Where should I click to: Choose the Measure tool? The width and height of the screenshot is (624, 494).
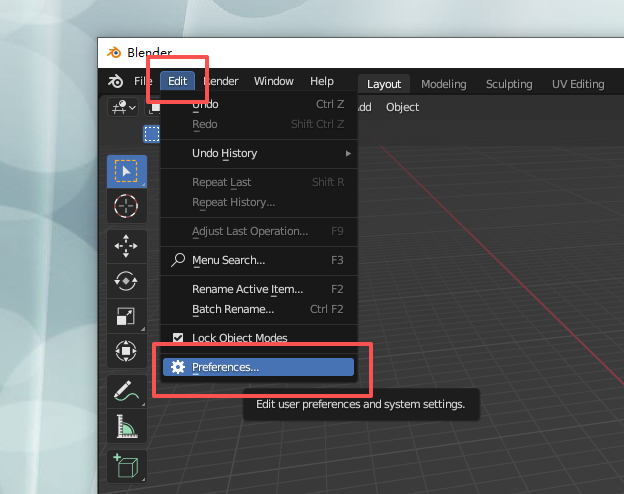[126, 427]
